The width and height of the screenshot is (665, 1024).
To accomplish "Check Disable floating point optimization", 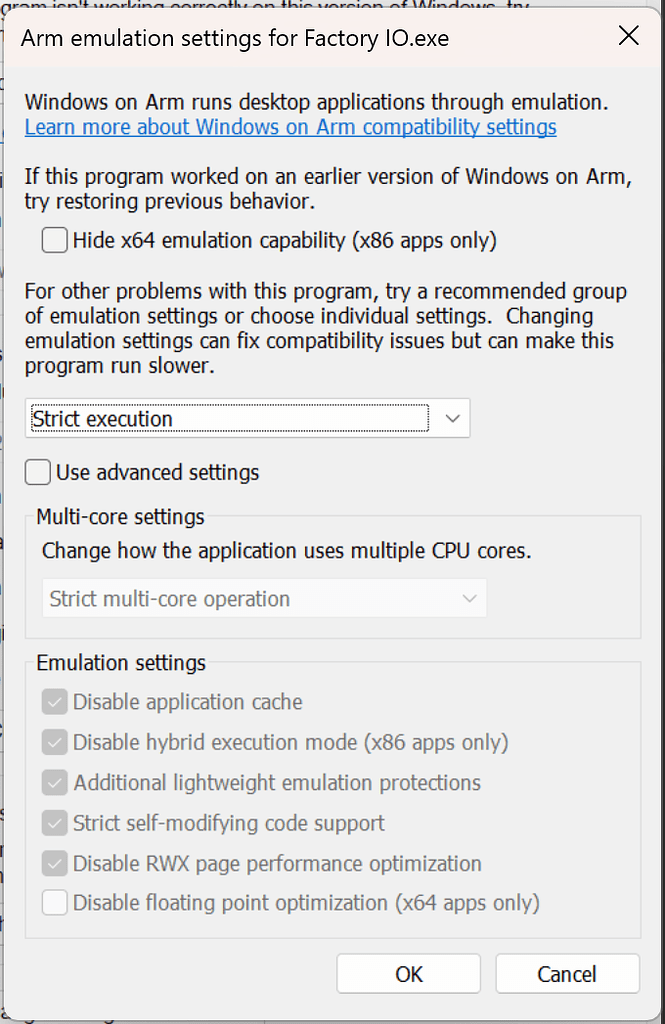I will coord(57,902).
